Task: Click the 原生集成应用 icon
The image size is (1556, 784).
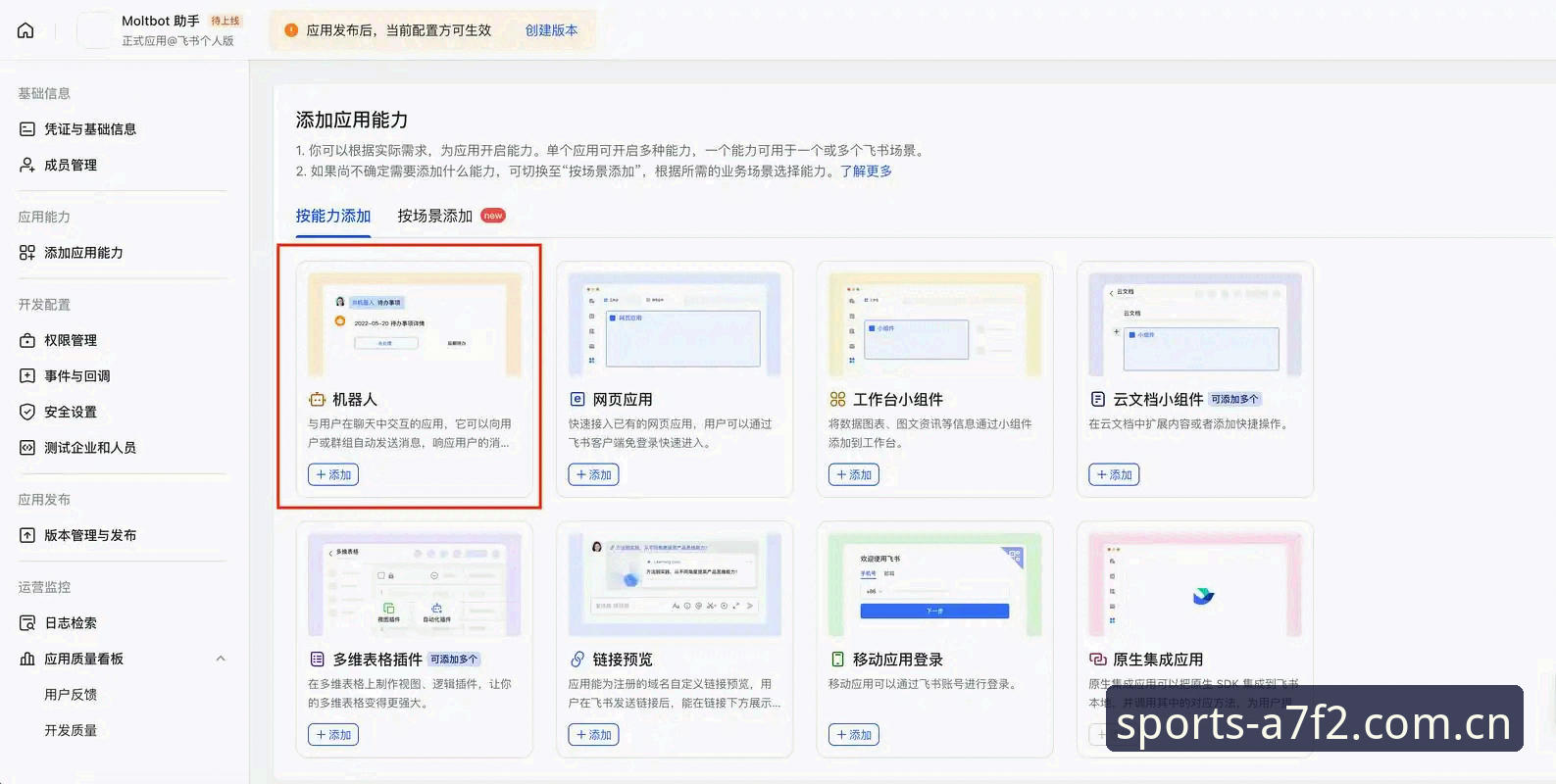Action: click(1098, 660)
